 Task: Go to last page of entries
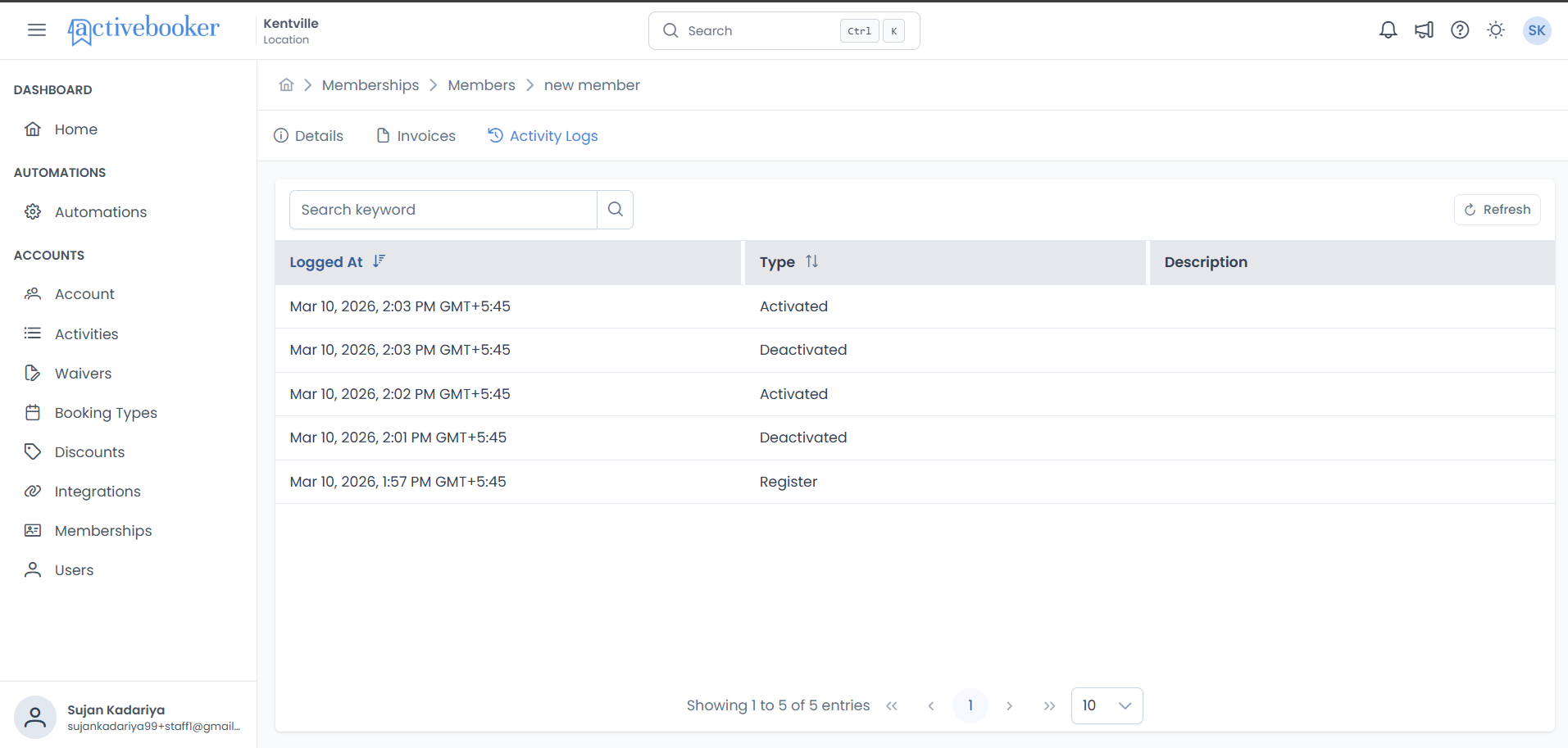click(1049, 705)
